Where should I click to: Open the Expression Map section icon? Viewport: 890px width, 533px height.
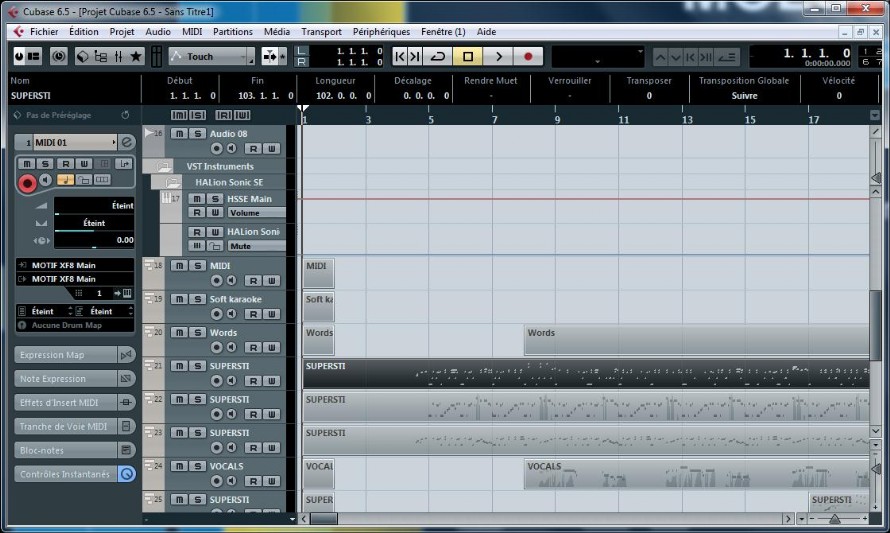(126, 355)
